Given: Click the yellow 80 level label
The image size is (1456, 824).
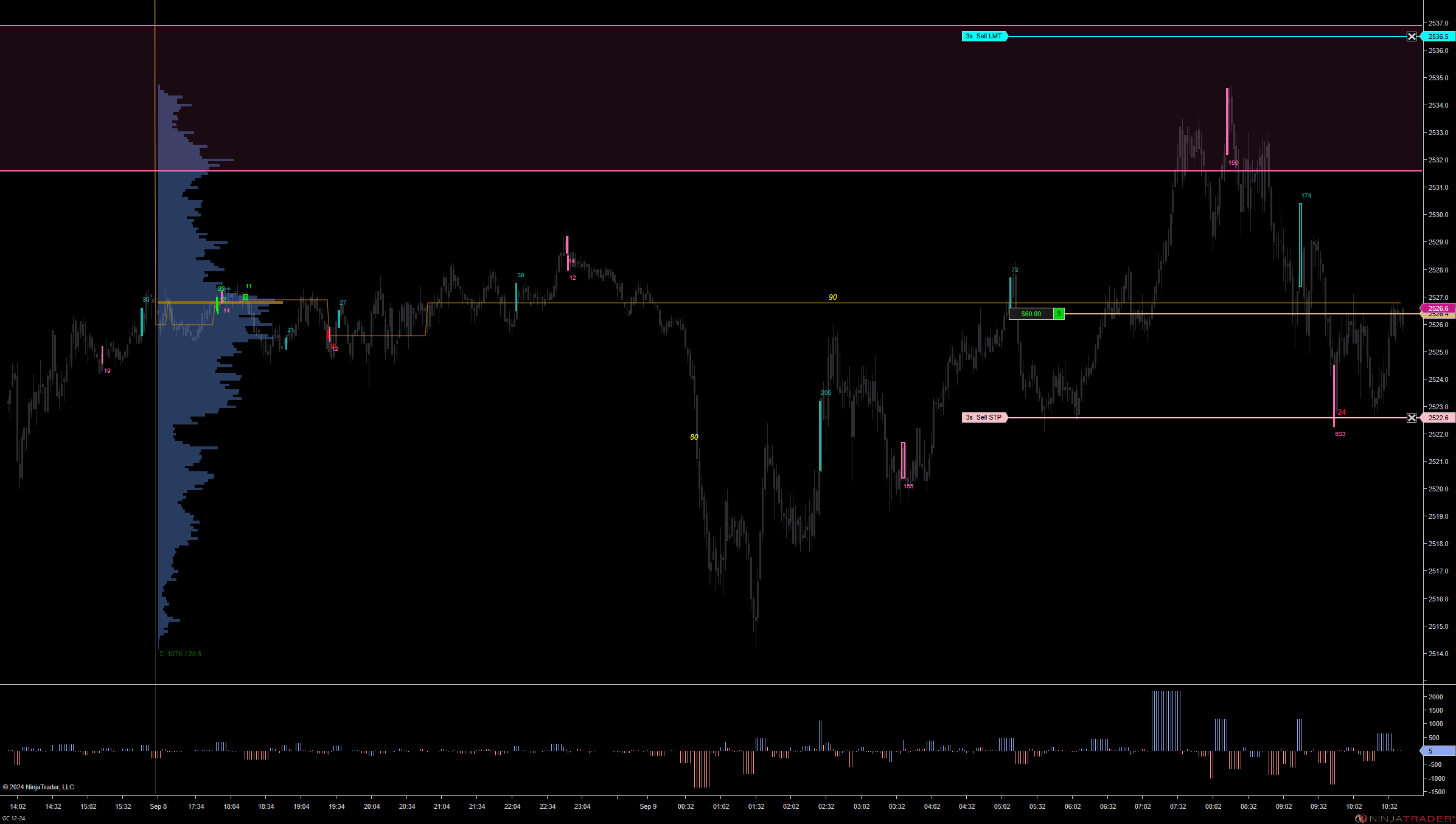Looking at the screenshot, I should [x=694, y=437].
